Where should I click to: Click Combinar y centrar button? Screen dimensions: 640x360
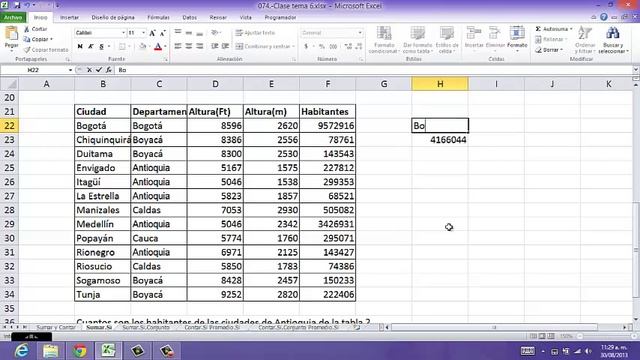coord(265,47)
